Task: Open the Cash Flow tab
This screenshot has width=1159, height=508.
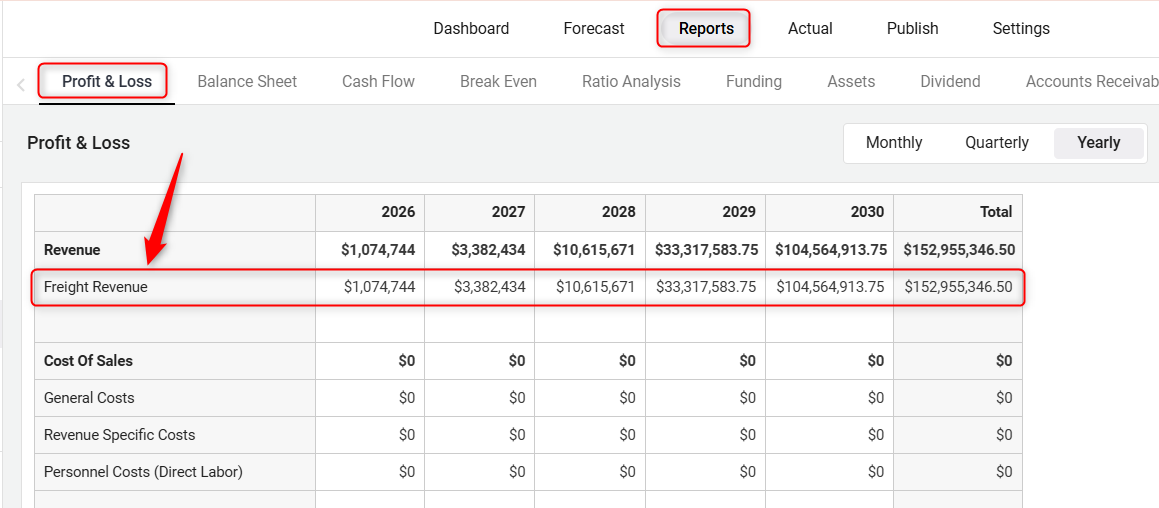Action: (378, 81)
